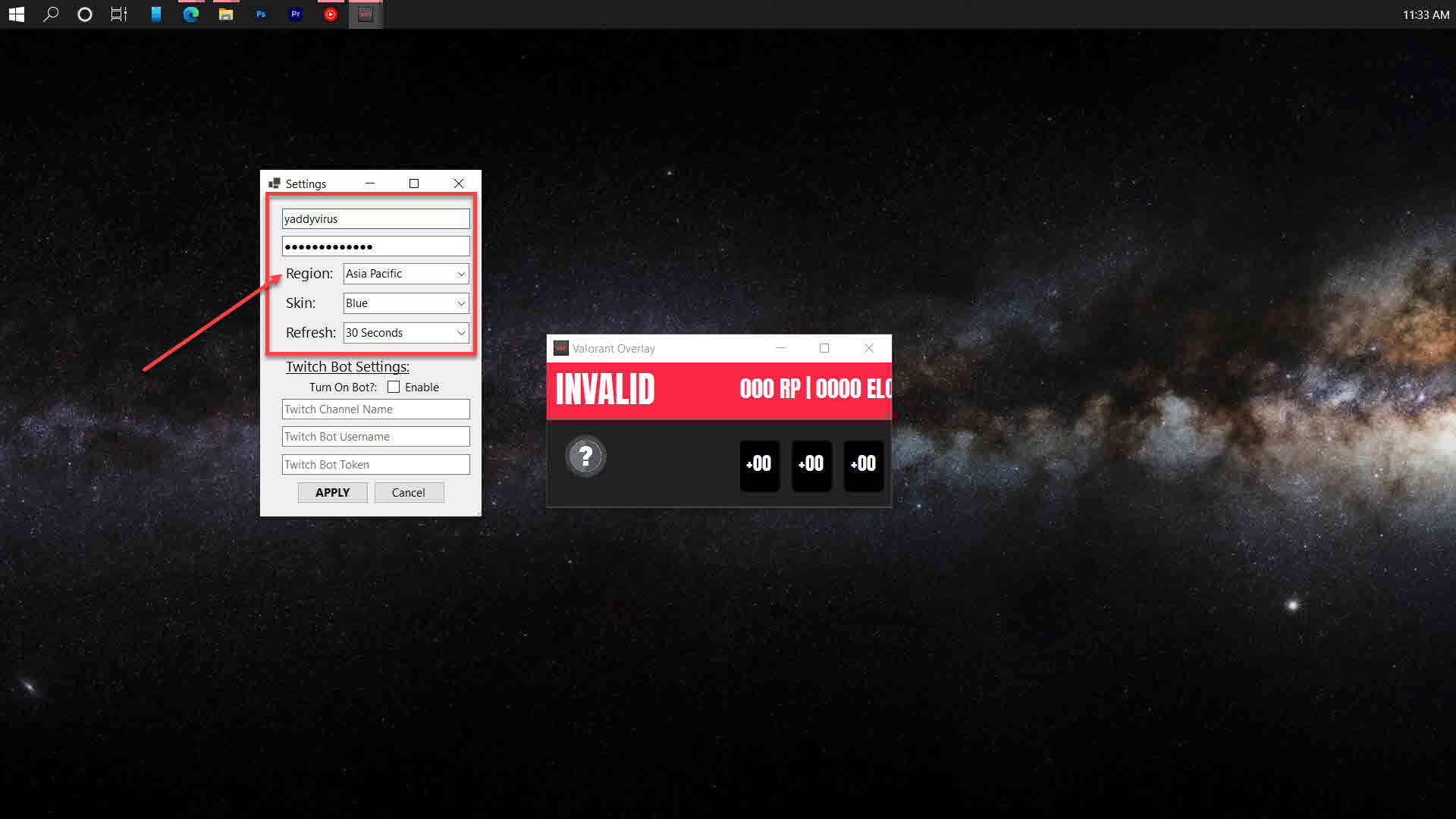Click the question mark rank icon
The height and width of the screenshot is (819, 1456).
point(585,457)
